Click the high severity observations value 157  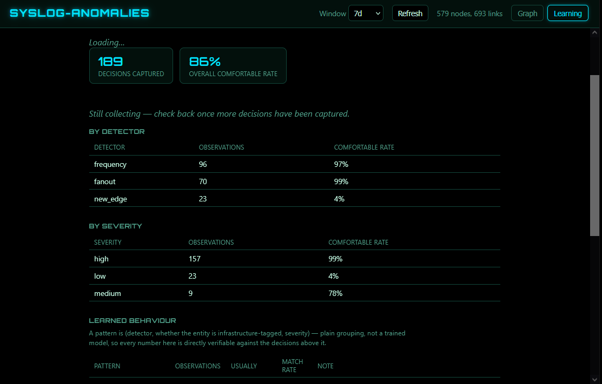coord(194,259)
